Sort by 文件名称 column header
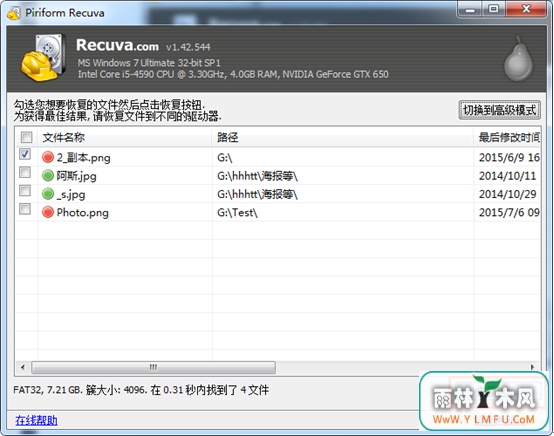This screenshot has height=436, width=554. 125,137
